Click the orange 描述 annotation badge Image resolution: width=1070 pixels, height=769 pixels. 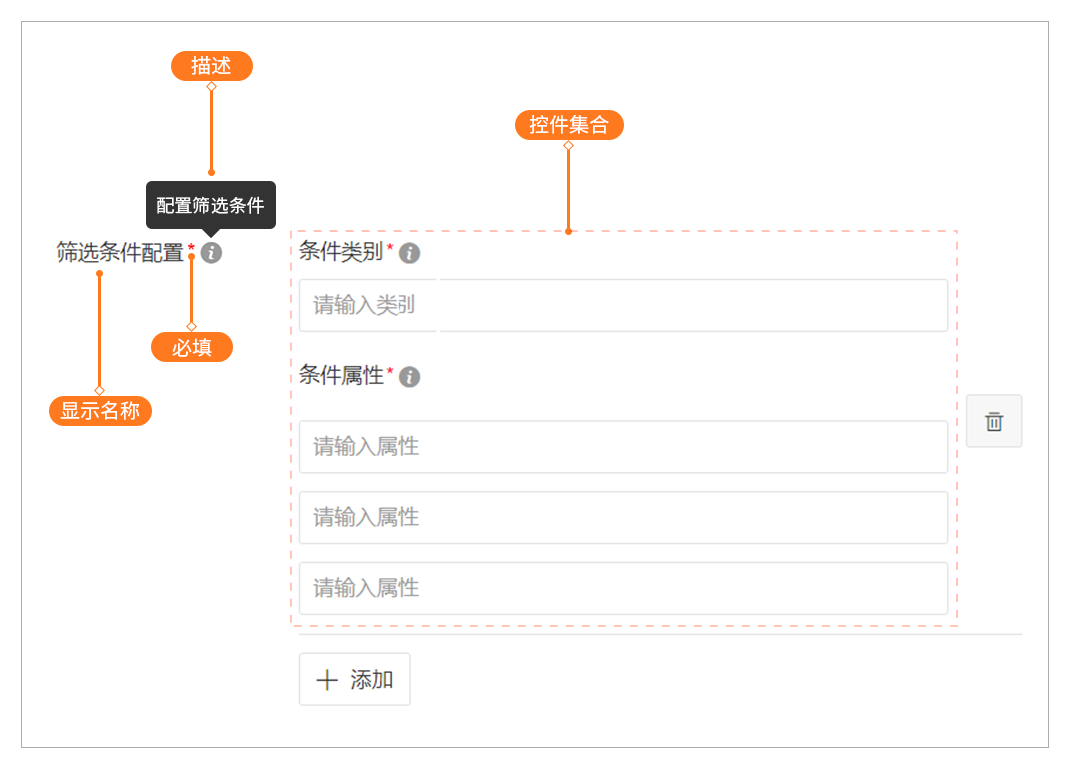point(211,66)
